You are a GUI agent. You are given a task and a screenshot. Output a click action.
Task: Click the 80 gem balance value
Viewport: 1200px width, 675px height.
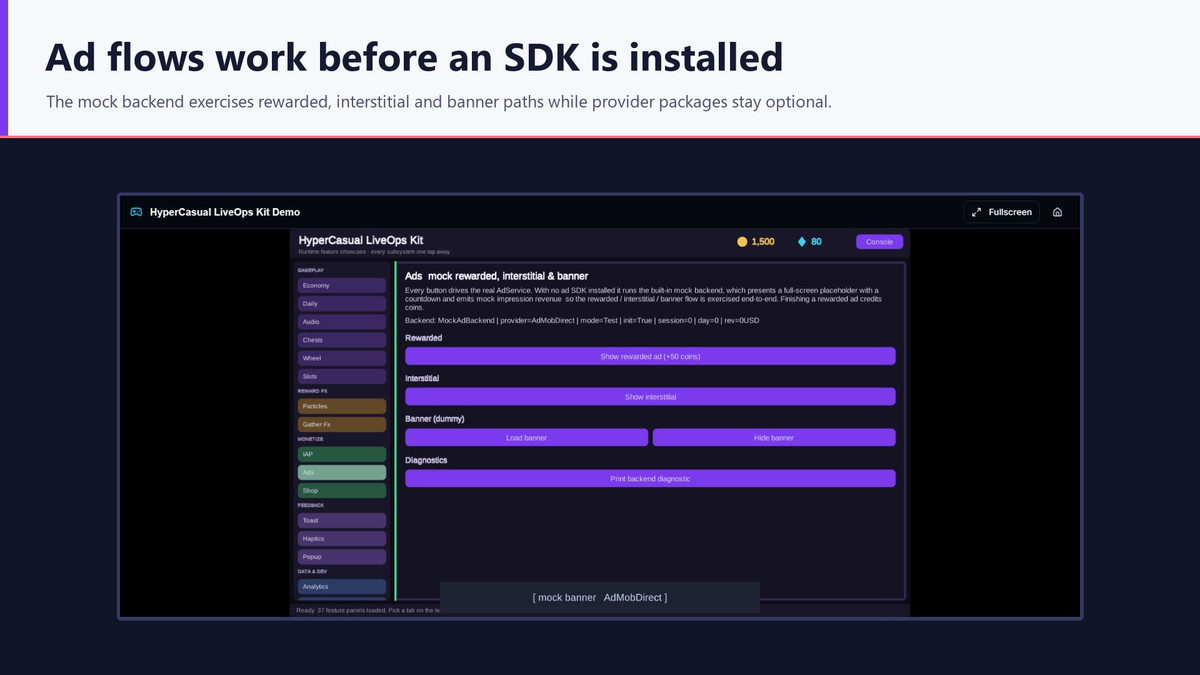[x=816, y=242]
